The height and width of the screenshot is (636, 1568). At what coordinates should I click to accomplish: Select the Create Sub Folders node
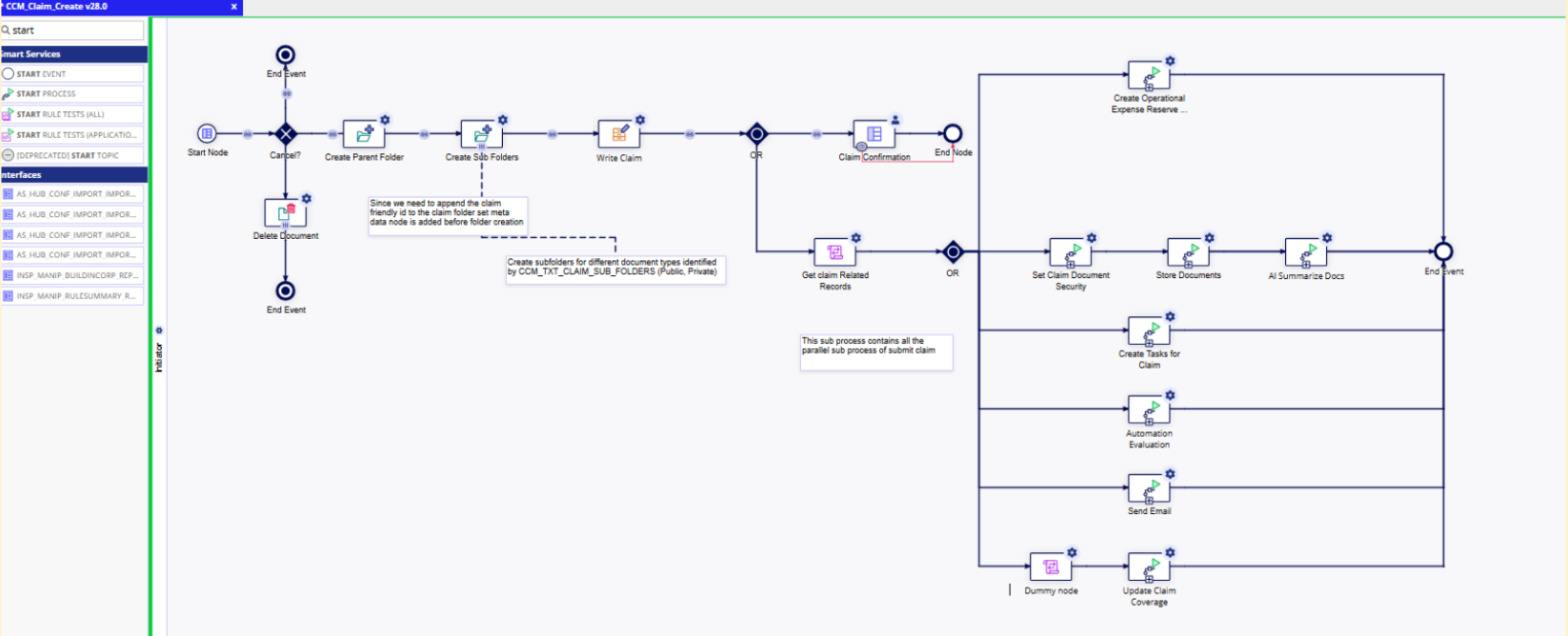[481, 134]
